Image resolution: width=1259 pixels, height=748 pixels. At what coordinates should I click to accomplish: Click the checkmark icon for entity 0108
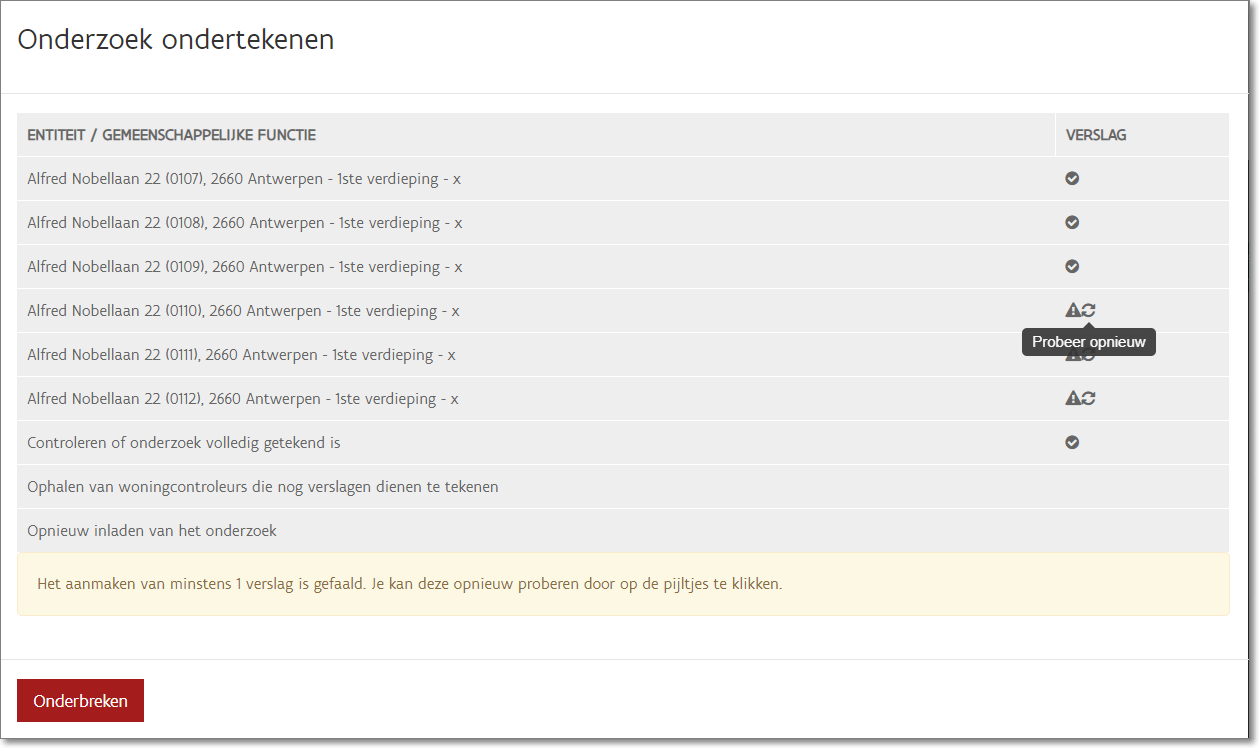click(x=1072, y=222)
